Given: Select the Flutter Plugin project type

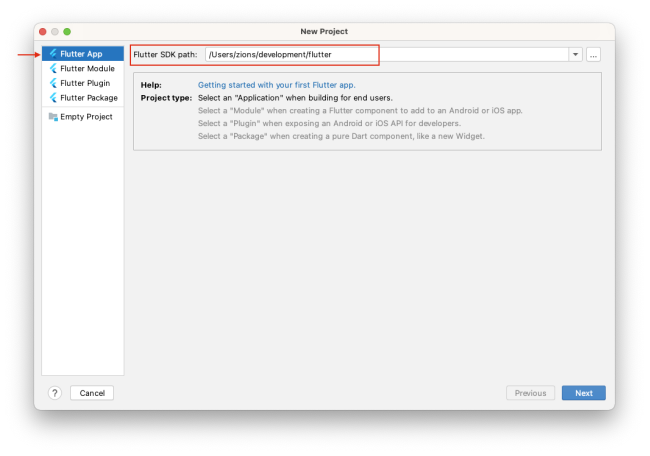Looking at the screenshot, I should pos(82,83).
